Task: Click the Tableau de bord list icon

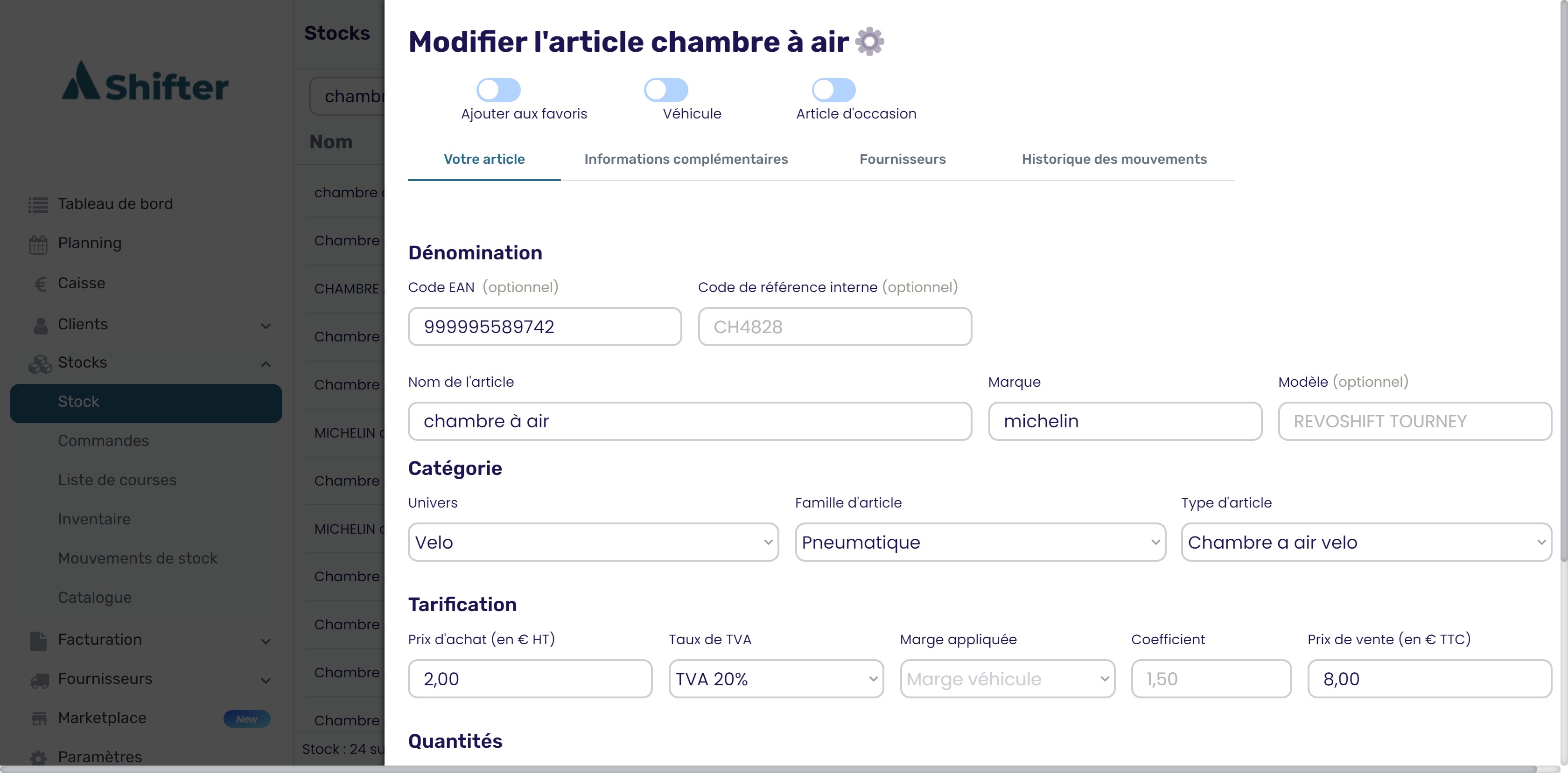Action: [38, 204]
